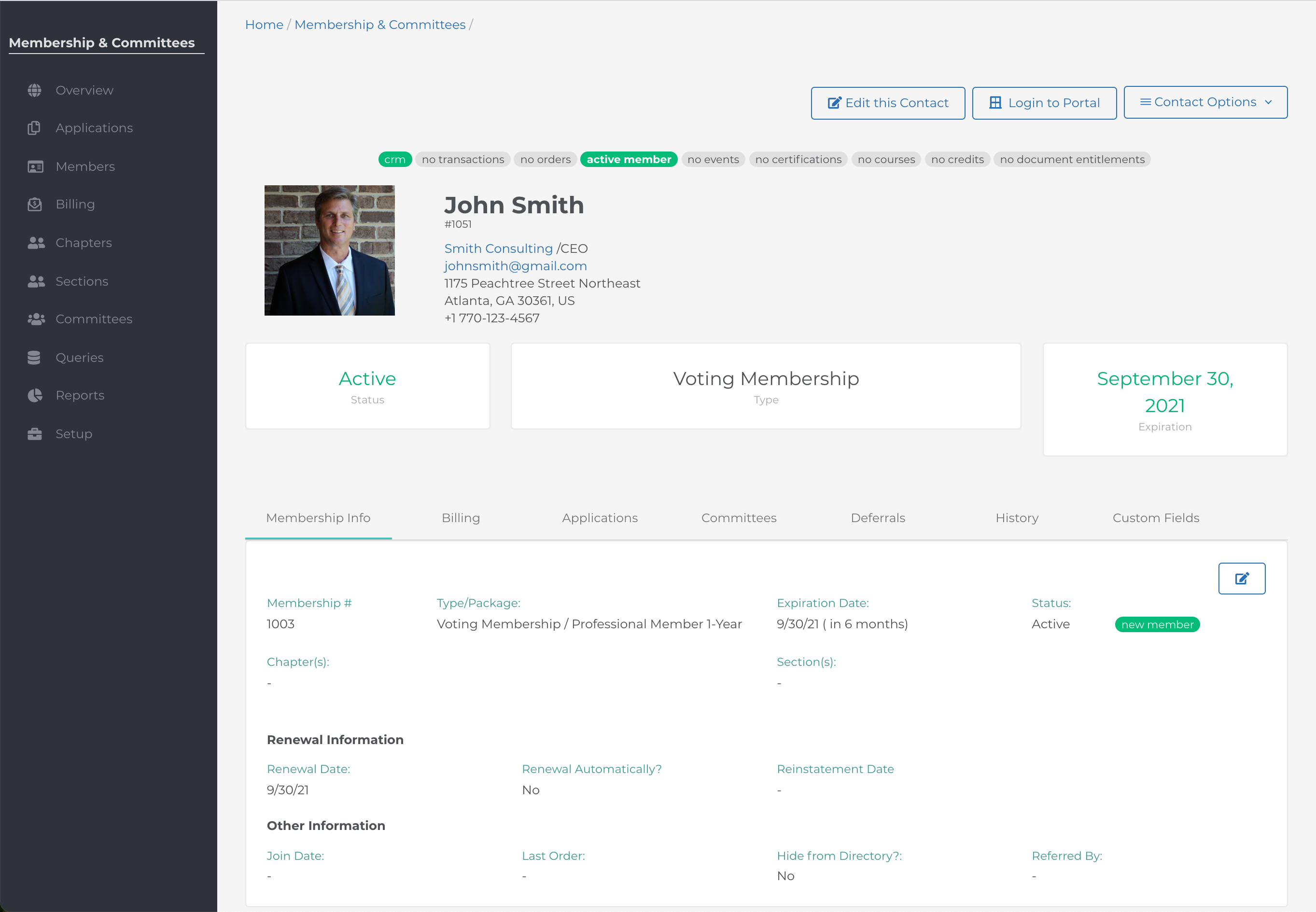Open the Smith Consulting company link
The width and height of the screenshot is (1316, 912).
pyautogui.click(x=498, y=249)
